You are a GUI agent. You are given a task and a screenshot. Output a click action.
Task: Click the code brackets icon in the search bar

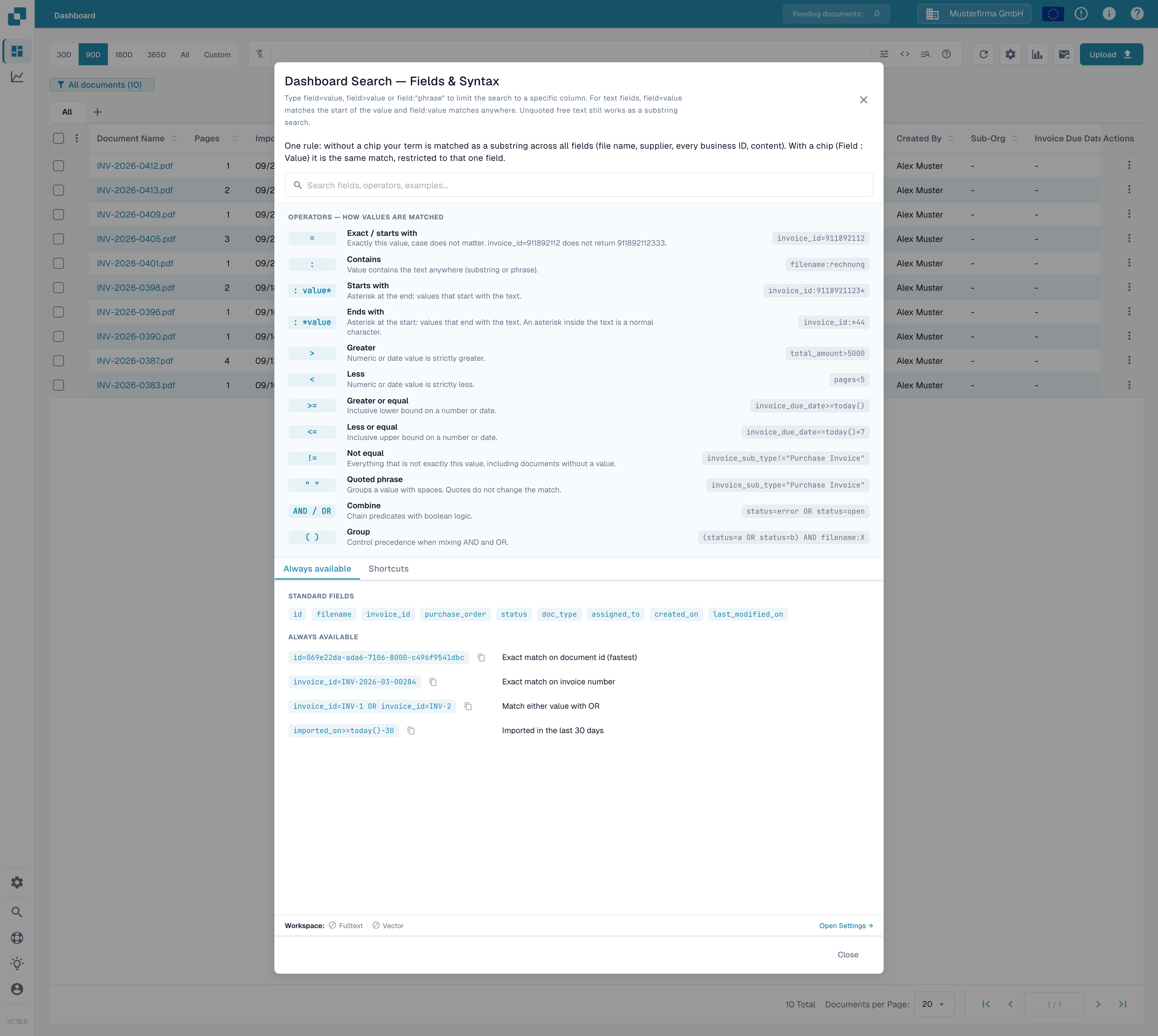pos(905,54)
